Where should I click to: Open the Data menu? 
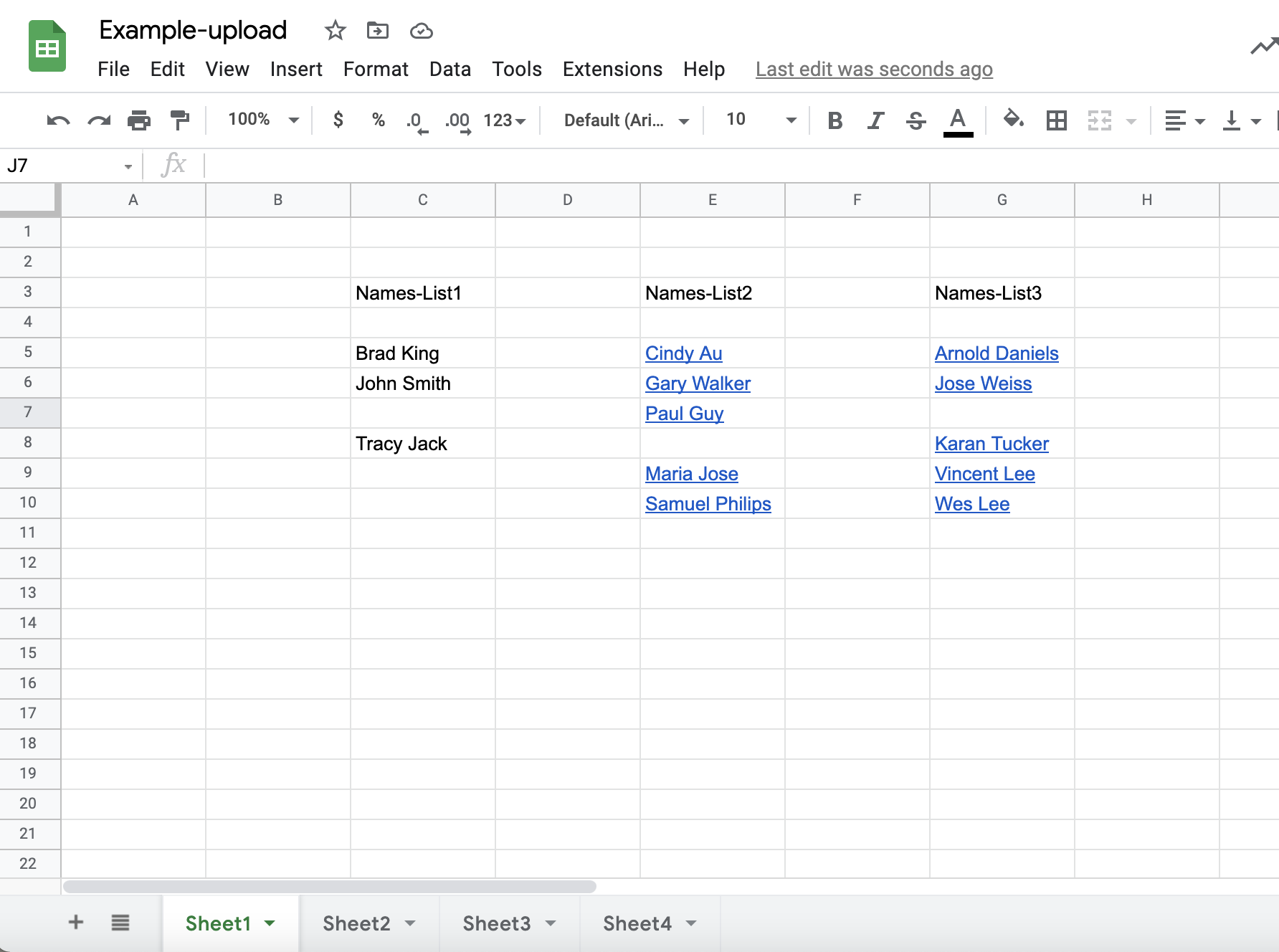click(x=450, y=69)
